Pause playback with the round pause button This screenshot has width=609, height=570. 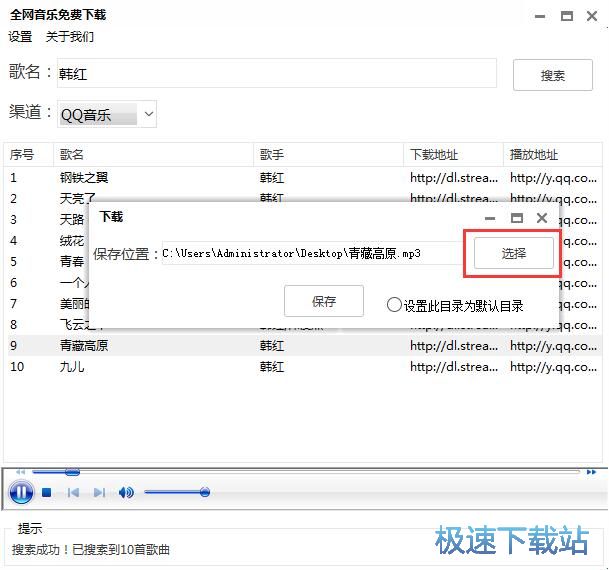21,492
